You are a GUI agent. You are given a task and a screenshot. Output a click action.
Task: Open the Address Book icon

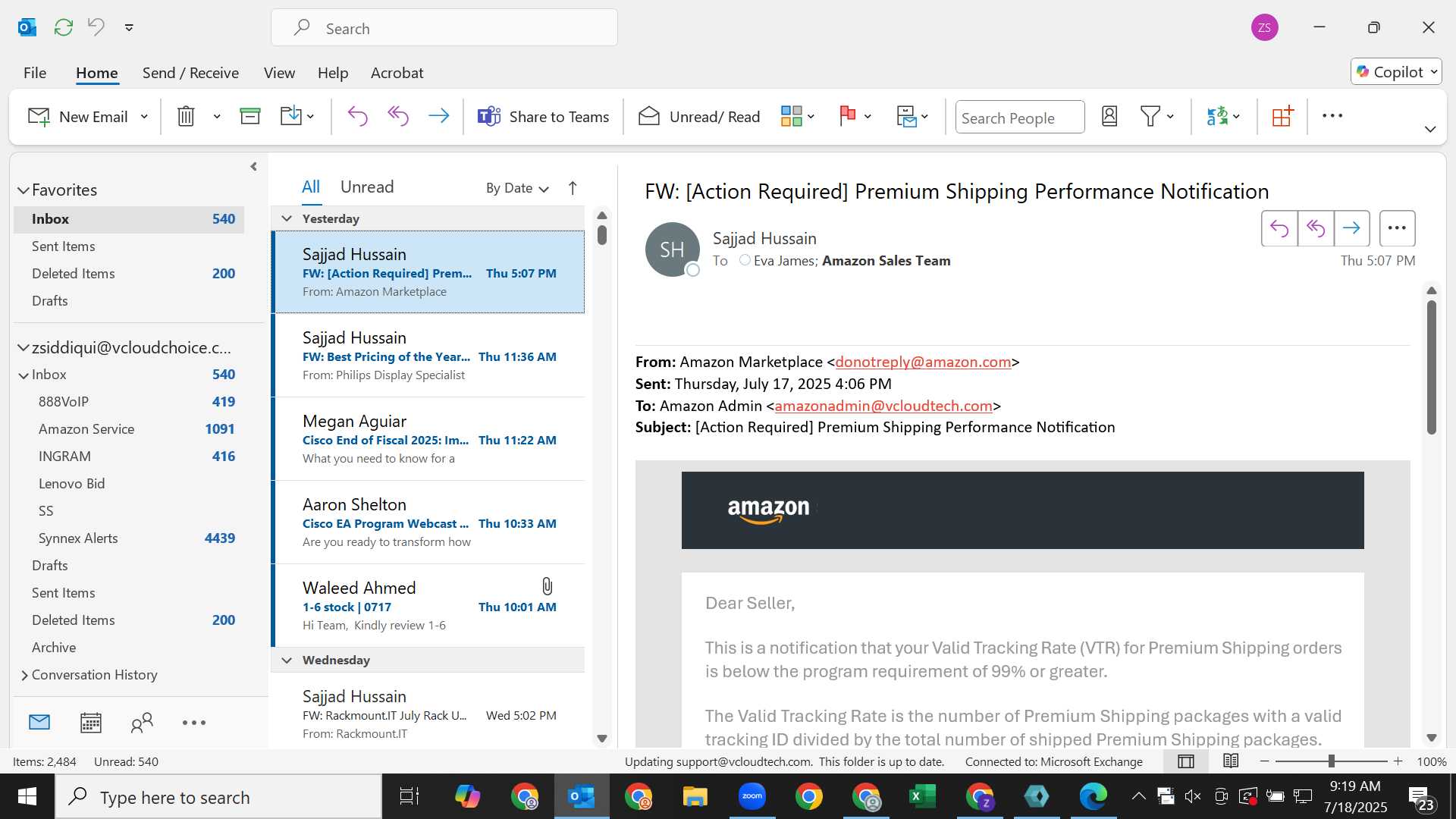coord(1109,116)
